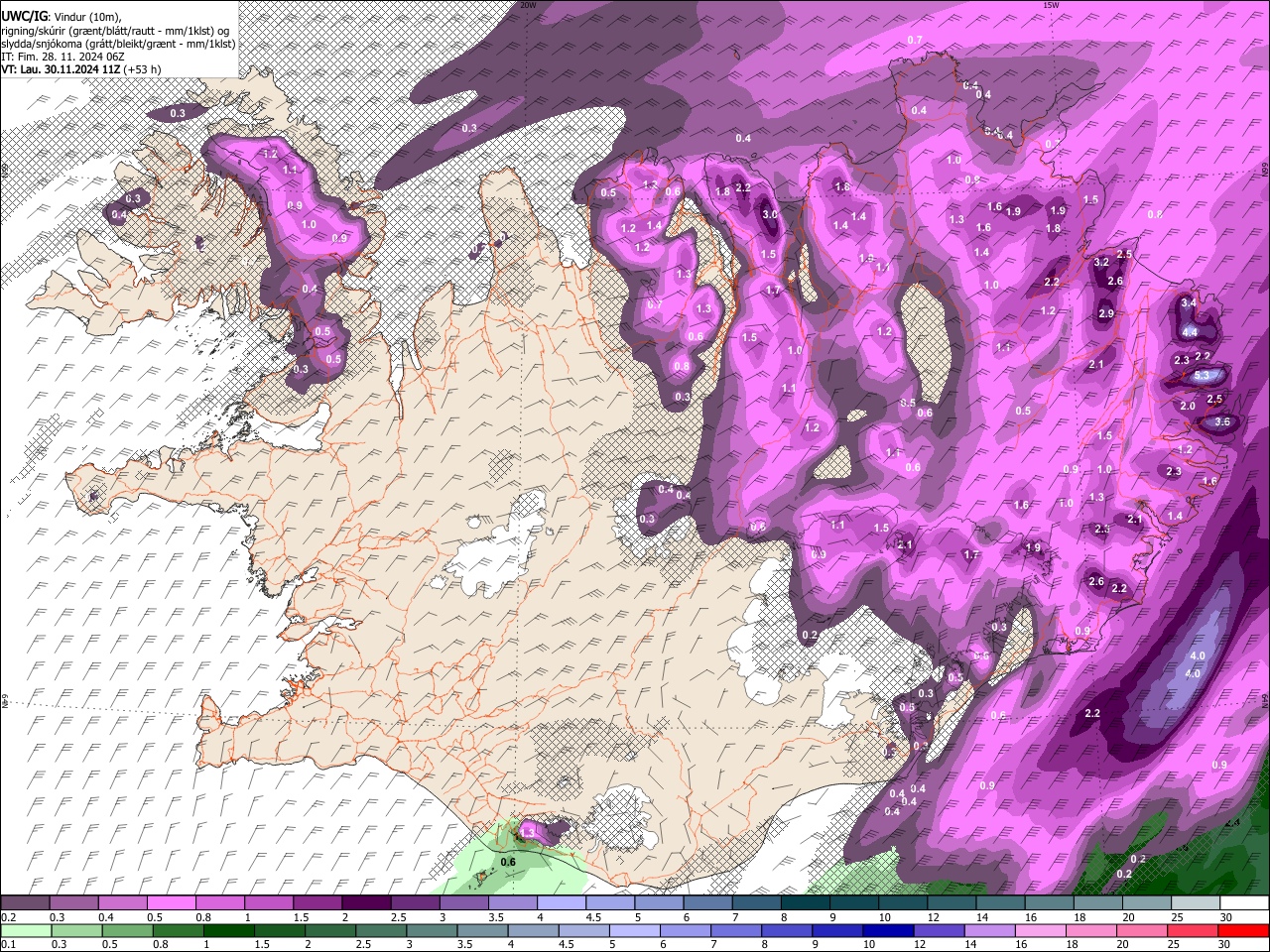Click the 5.3 precipitation value on the map
Viewport: 1270px width, 952px height.
tap(1203, 376)
